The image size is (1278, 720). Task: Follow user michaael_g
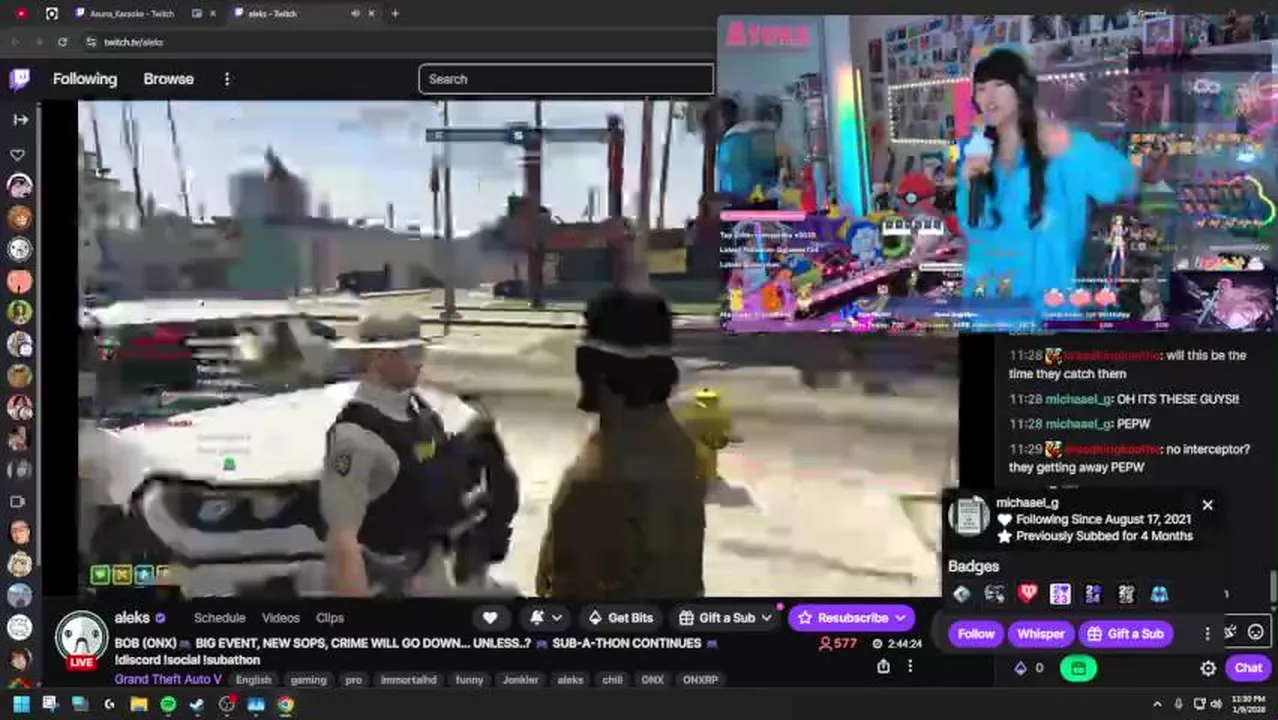click(x=976, y=634)
